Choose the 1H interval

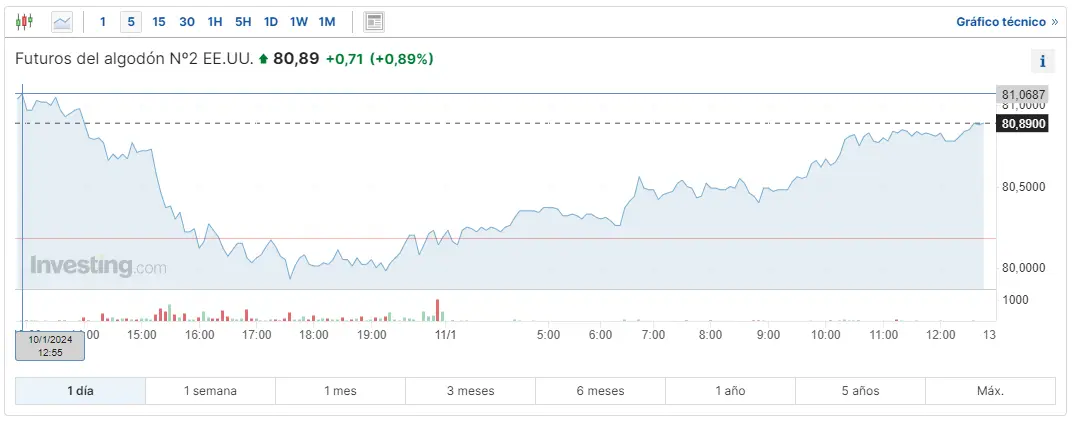click(x=215, y=21)
